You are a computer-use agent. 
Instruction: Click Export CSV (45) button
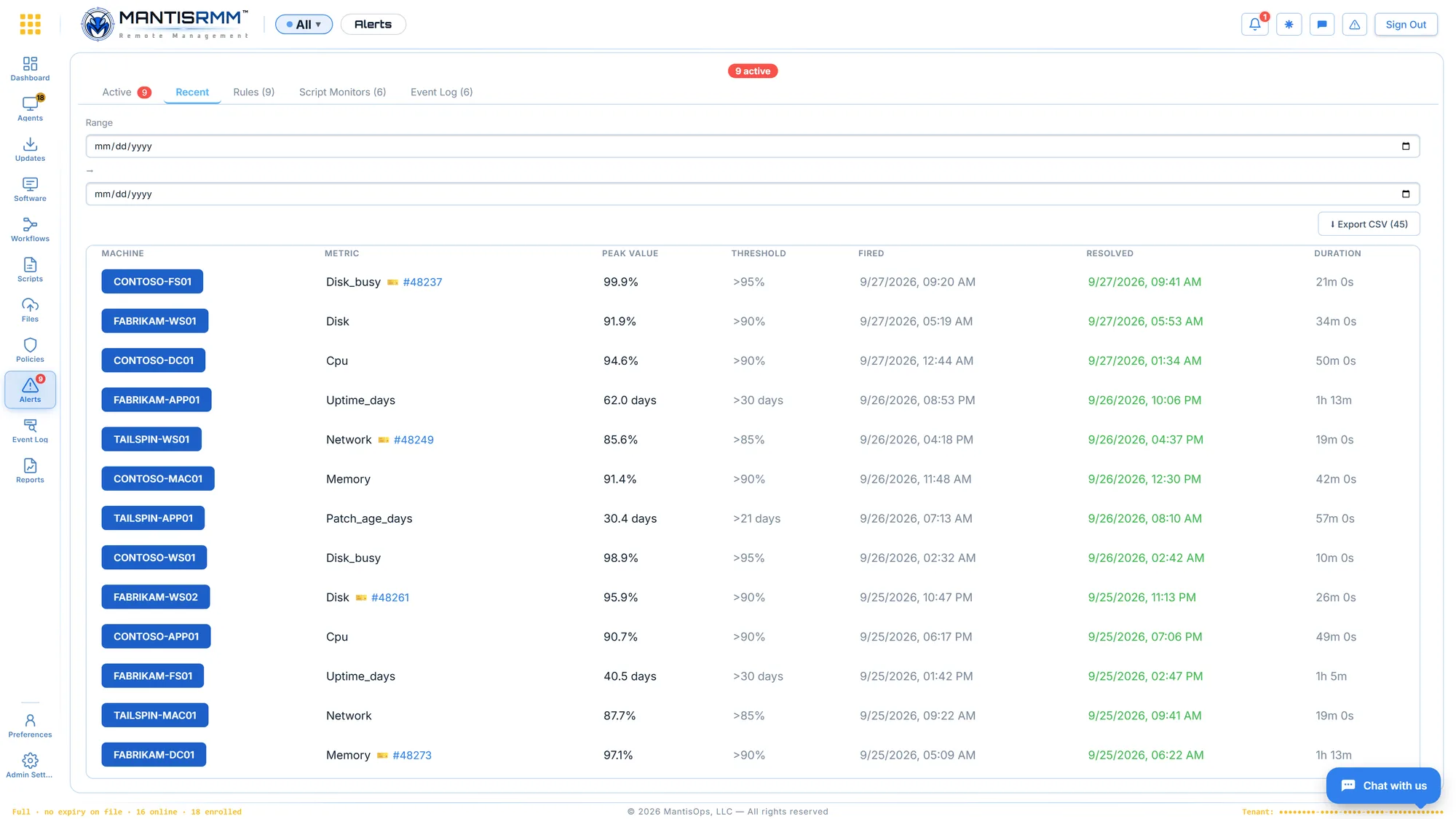[x=1369, y=224]
